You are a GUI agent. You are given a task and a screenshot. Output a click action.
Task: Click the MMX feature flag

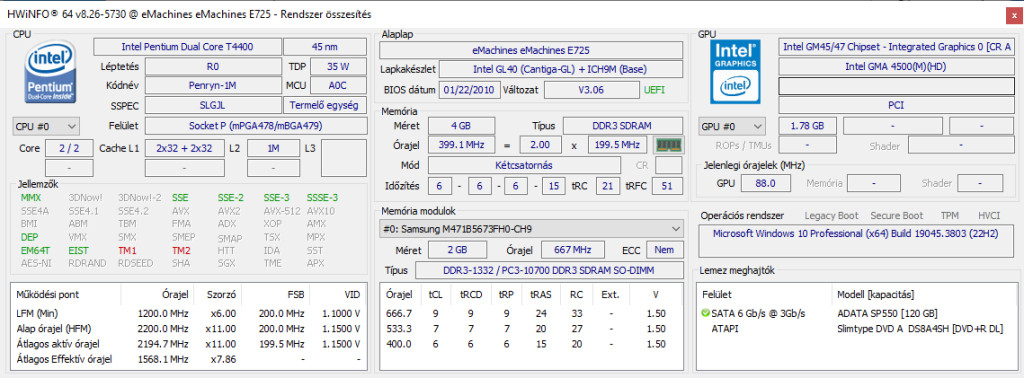click(31, 197)
